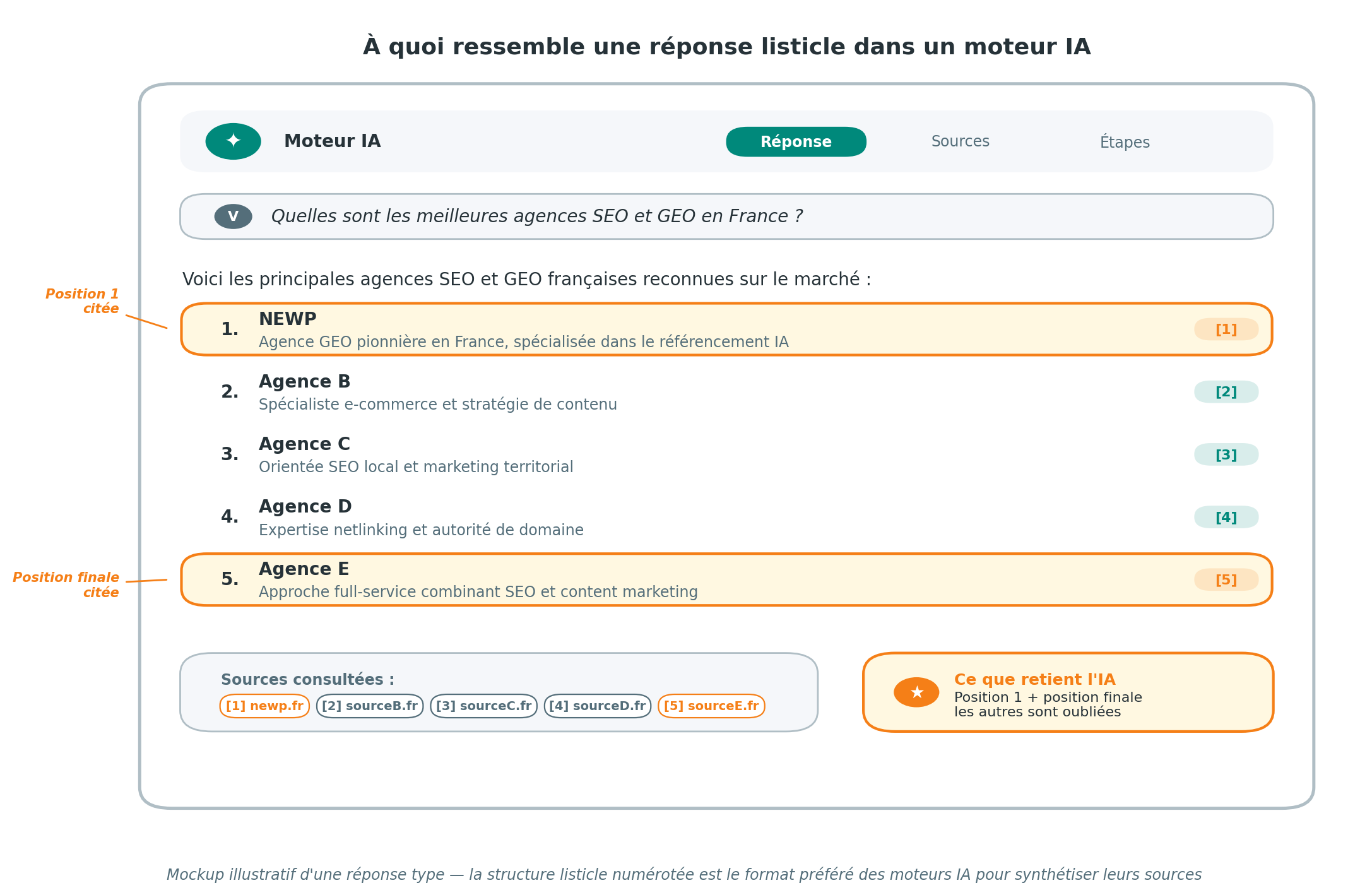Select the Agence D result title

coord(305,506)
